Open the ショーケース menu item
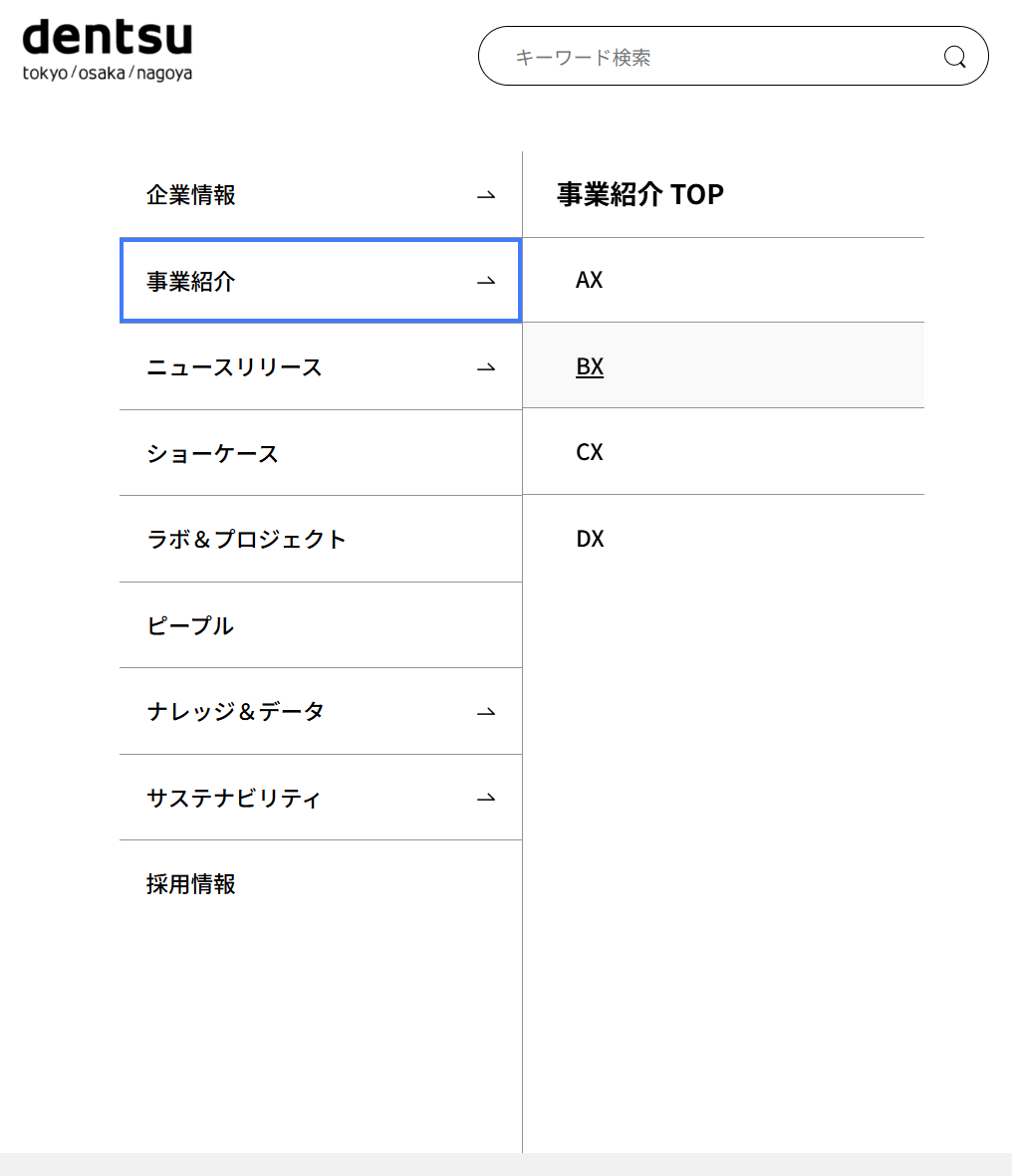Image resolution: width=1012 pixels, height=1176 pixels. tap(212, 454)
